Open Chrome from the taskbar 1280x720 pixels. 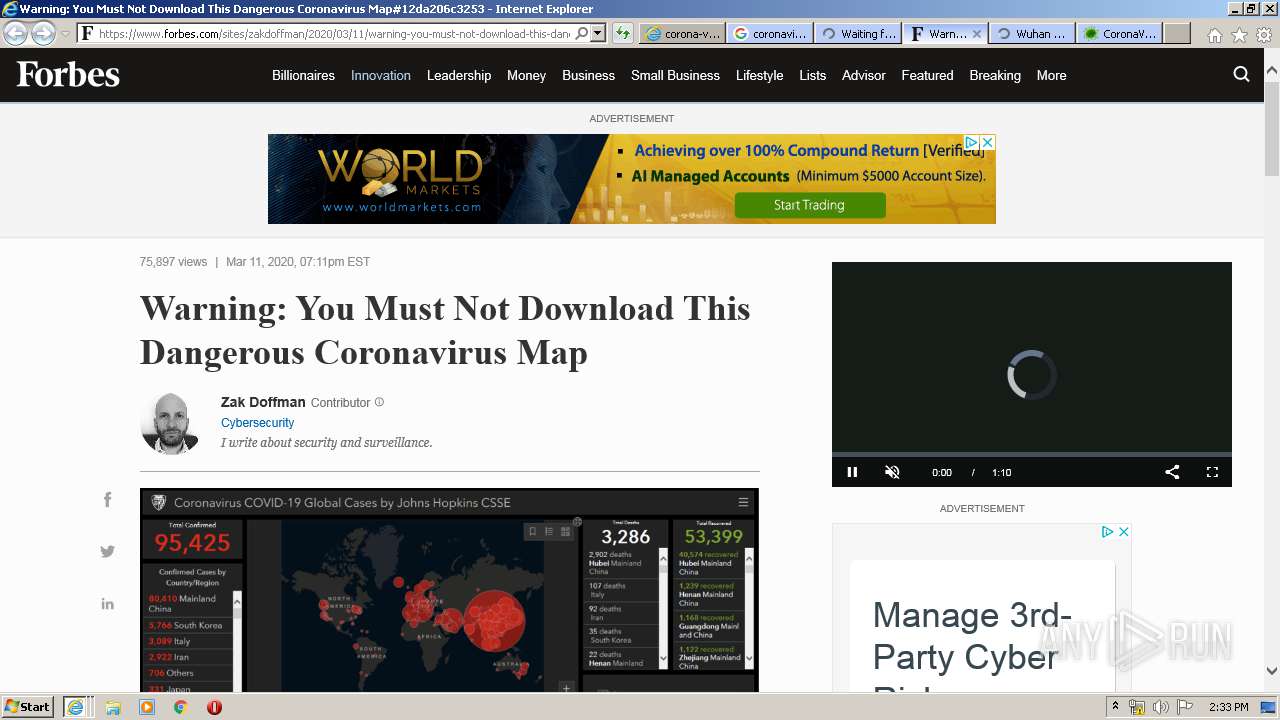[x=181, y=707]
